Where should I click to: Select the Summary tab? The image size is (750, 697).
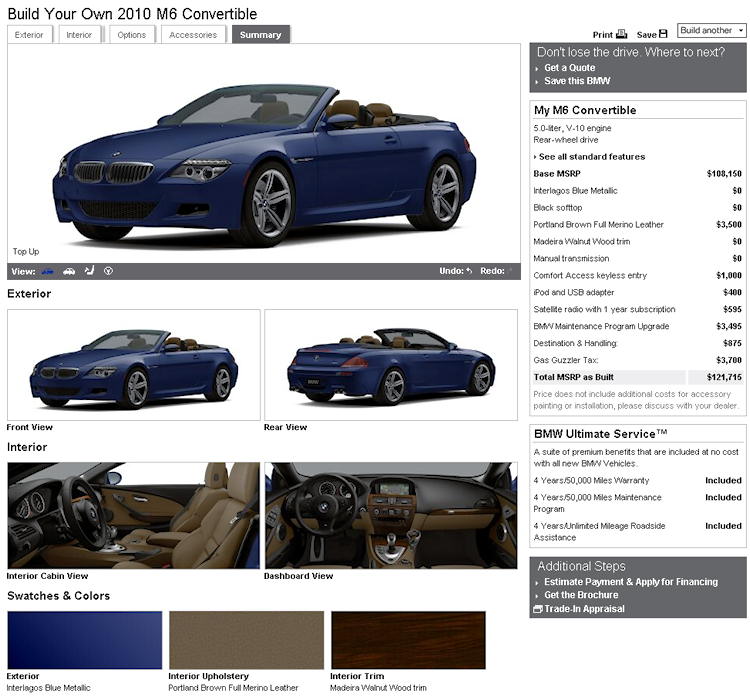coord(261,35)
